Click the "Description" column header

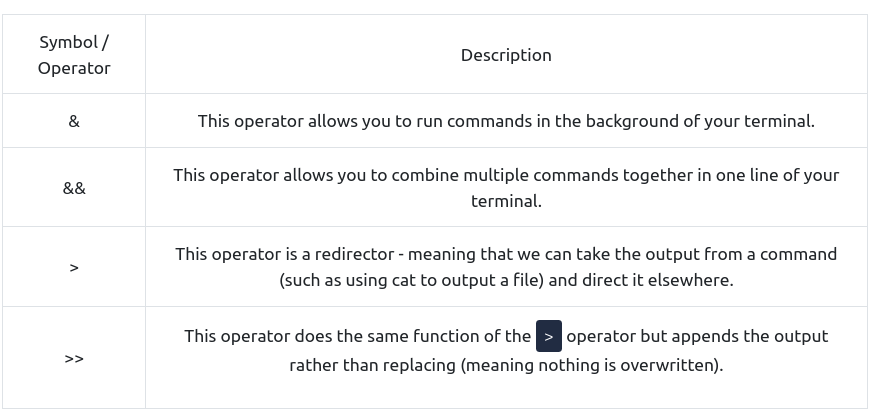[506, 55]
